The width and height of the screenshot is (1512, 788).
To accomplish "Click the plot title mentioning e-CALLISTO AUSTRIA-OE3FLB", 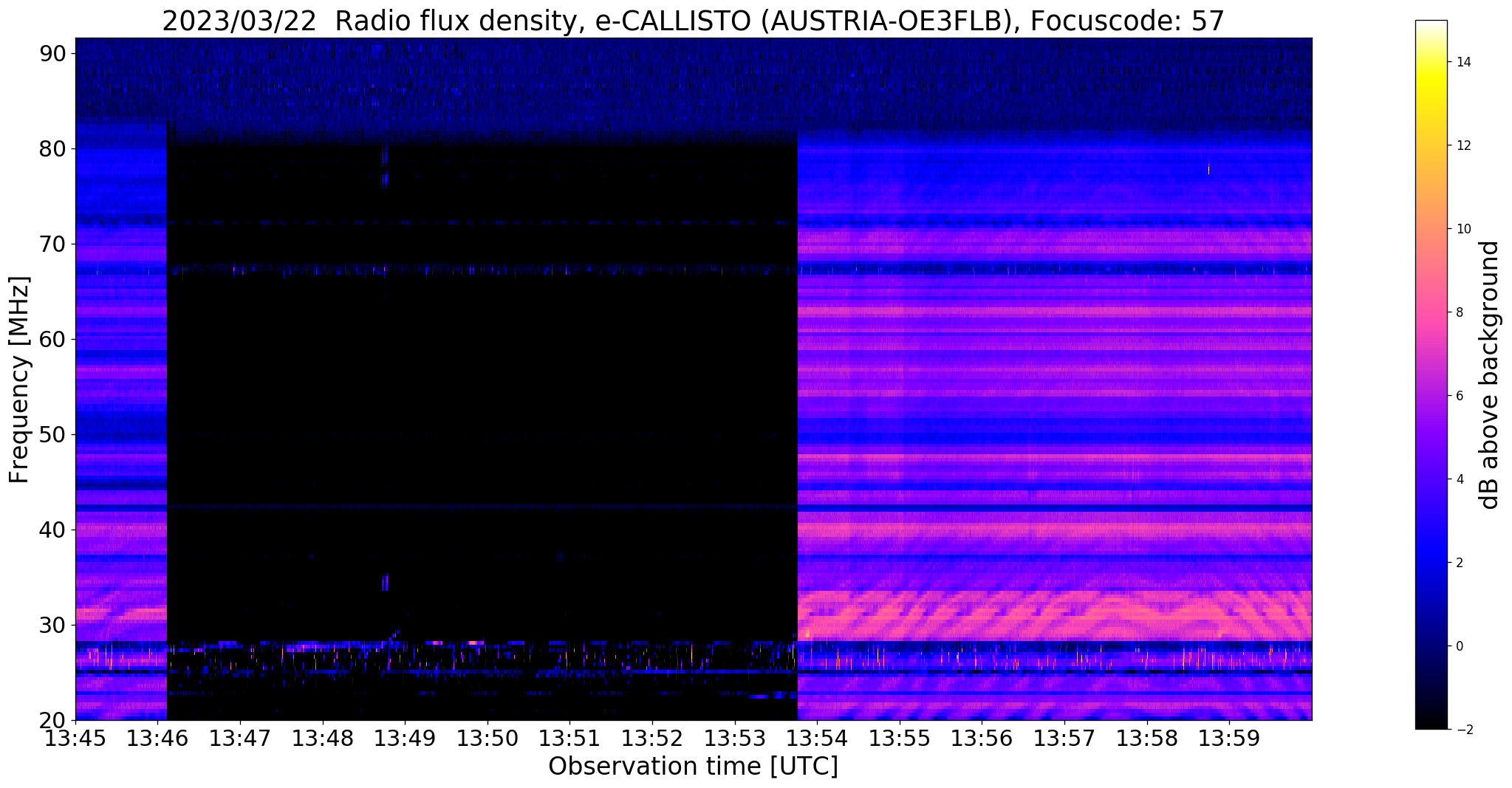I will pos(693,21).
